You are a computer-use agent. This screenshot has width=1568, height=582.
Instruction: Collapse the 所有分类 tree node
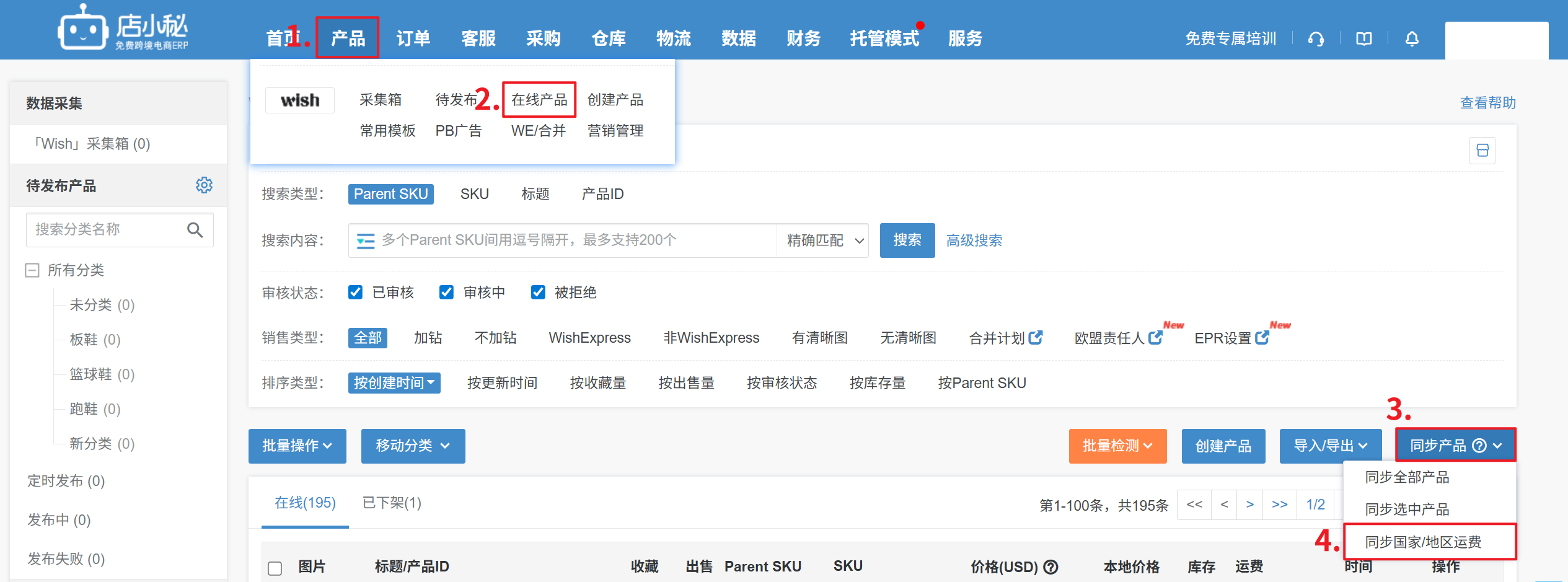(x=32, y=270)
